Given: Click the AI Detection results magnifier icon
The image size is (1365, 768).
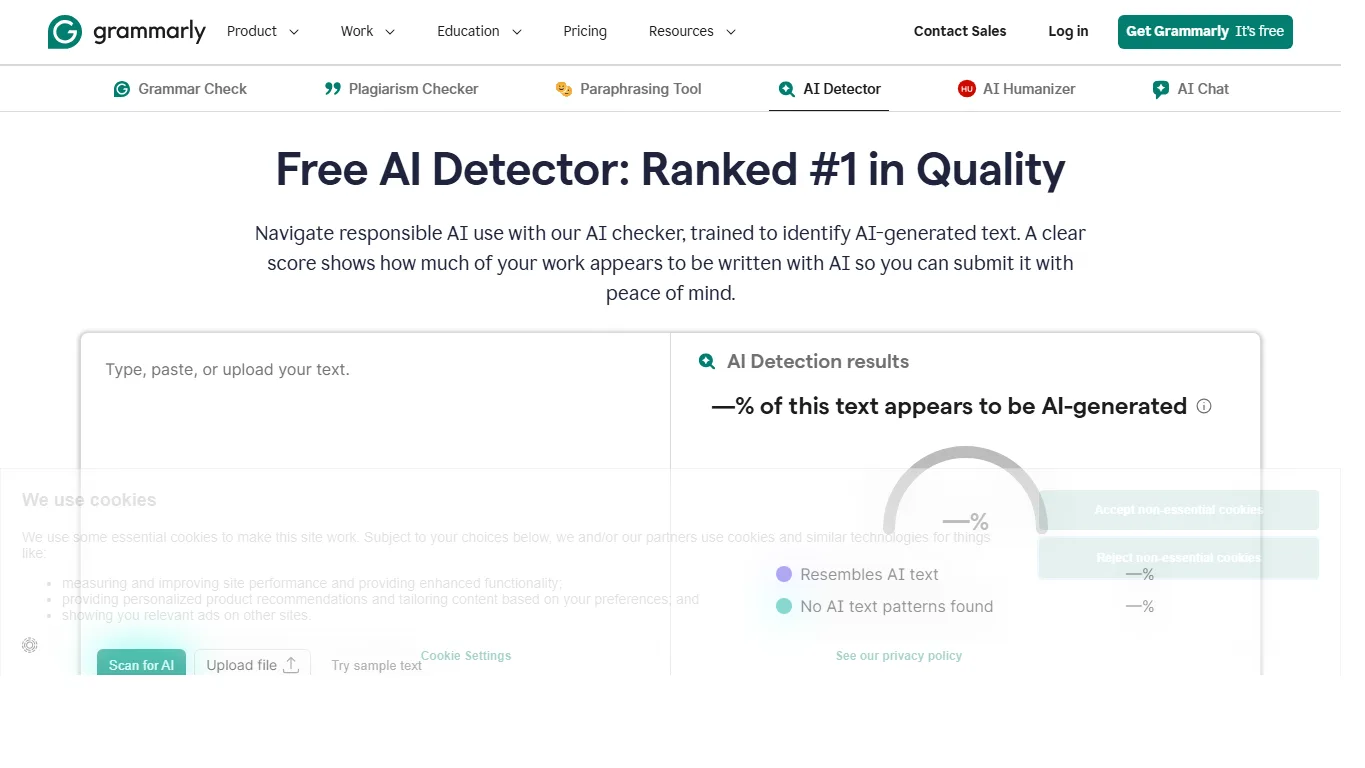Looking at the screenshot, I should [707, 361].
